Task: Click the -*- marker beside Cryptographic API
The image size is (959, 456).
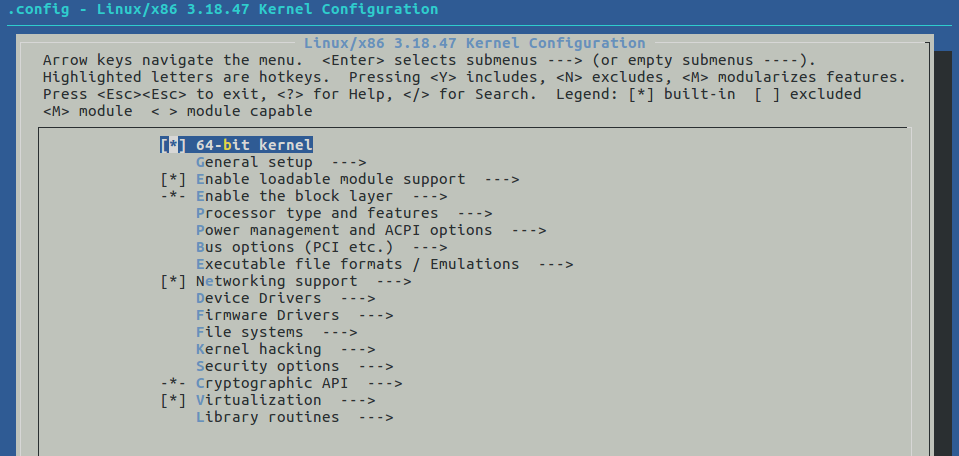Action: pos(173,384)
